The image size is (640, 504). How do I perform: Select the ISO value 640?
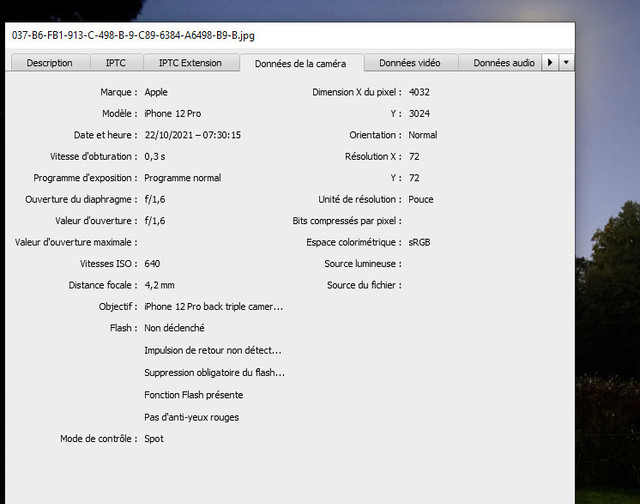pyautogui.click(x=152, y=264)
